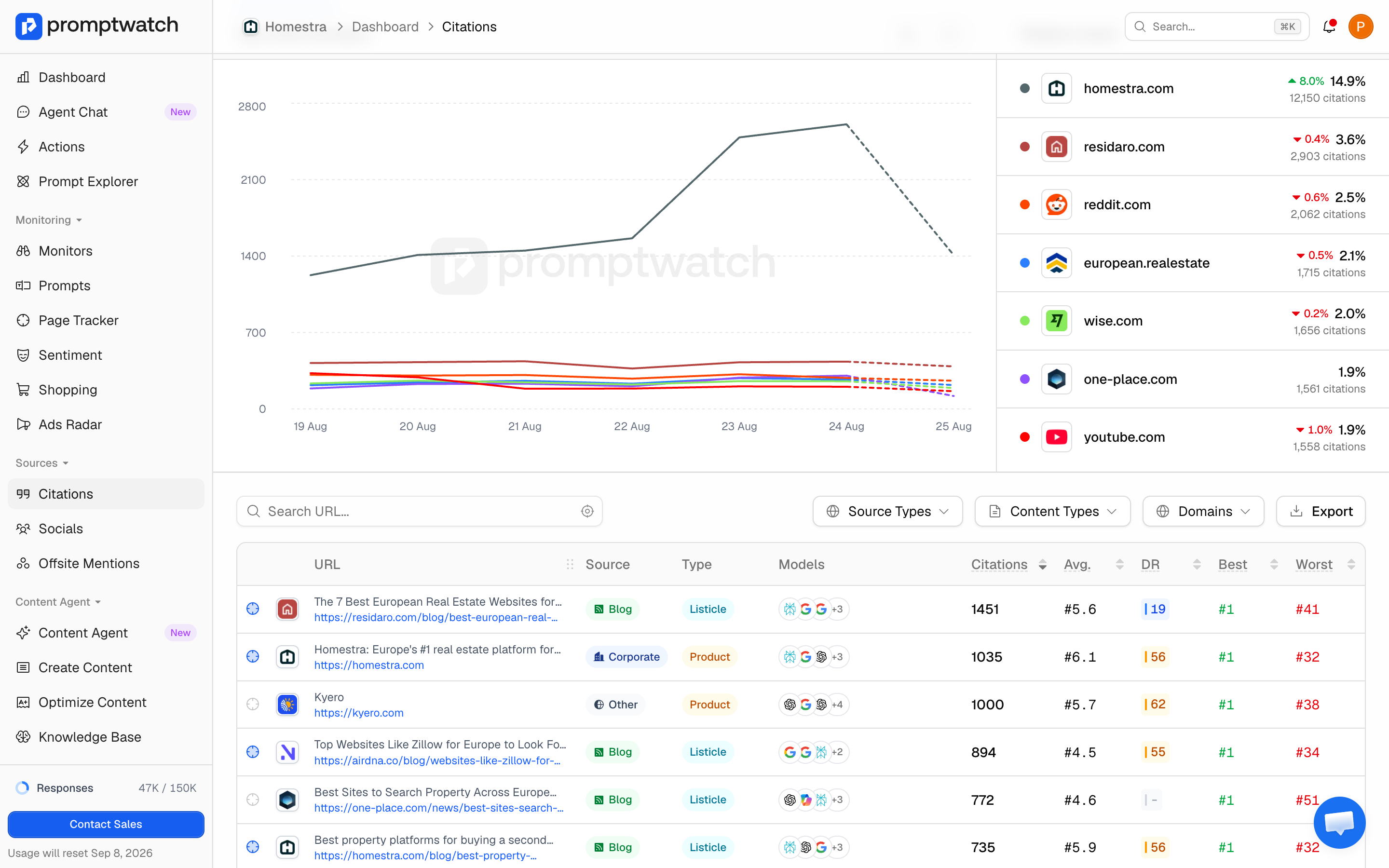
Task: Click the drag handle beside URL column
Action: click(x=570, y=564)
